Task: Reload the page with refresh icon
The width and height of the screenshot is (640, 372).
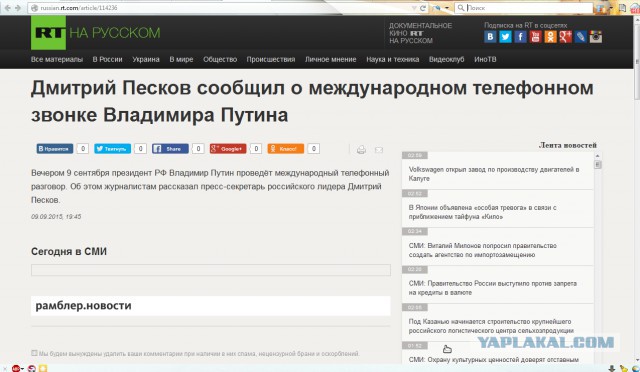Action: (423, 8)
